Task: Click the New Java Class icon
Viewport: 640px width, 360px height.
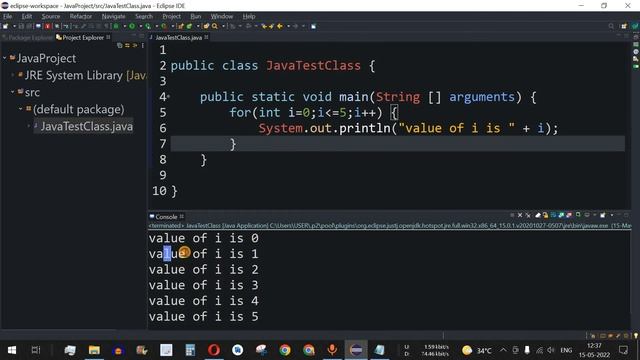Action: [189, 26]
